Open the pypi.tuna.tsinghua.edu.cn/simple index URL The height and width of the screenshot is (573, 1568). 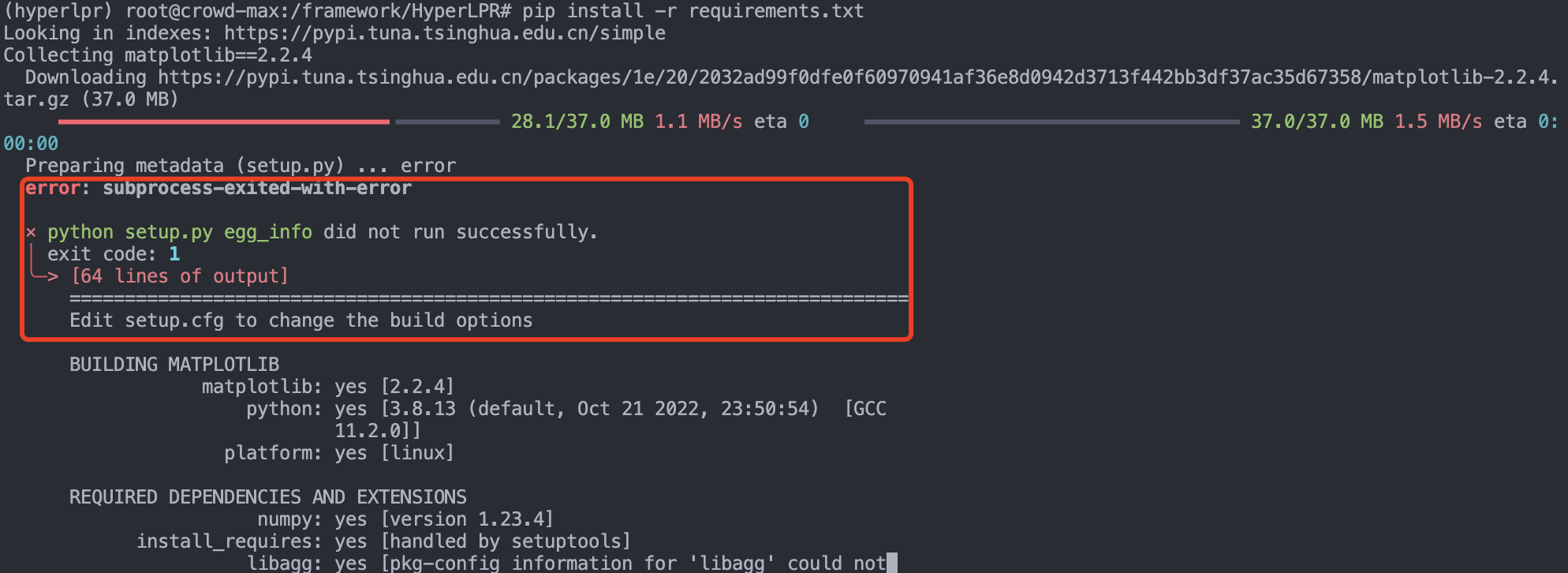(x=444, y=33)
